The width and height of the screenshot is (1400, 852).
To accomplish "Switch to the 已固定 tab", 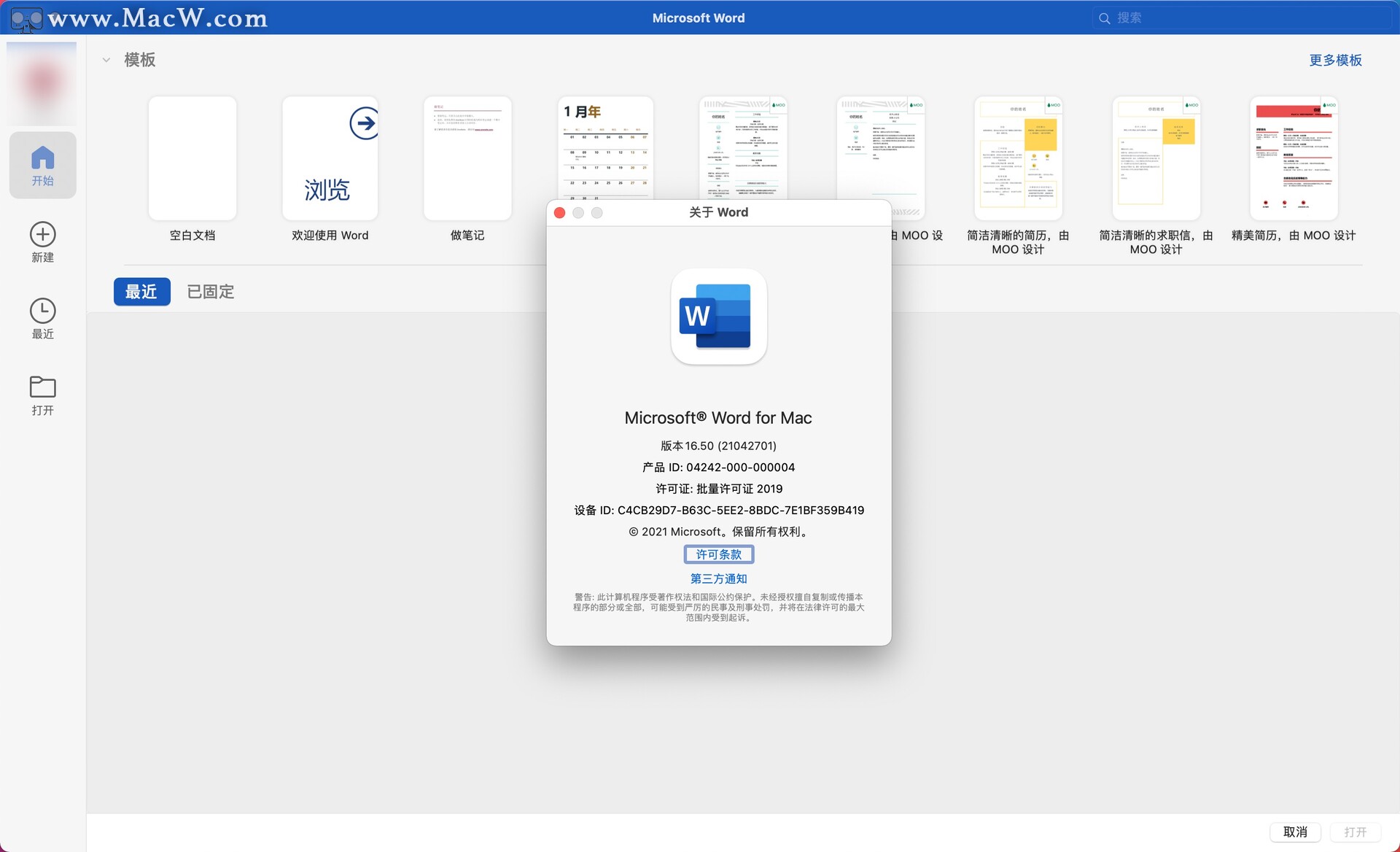I will point(211,292).
